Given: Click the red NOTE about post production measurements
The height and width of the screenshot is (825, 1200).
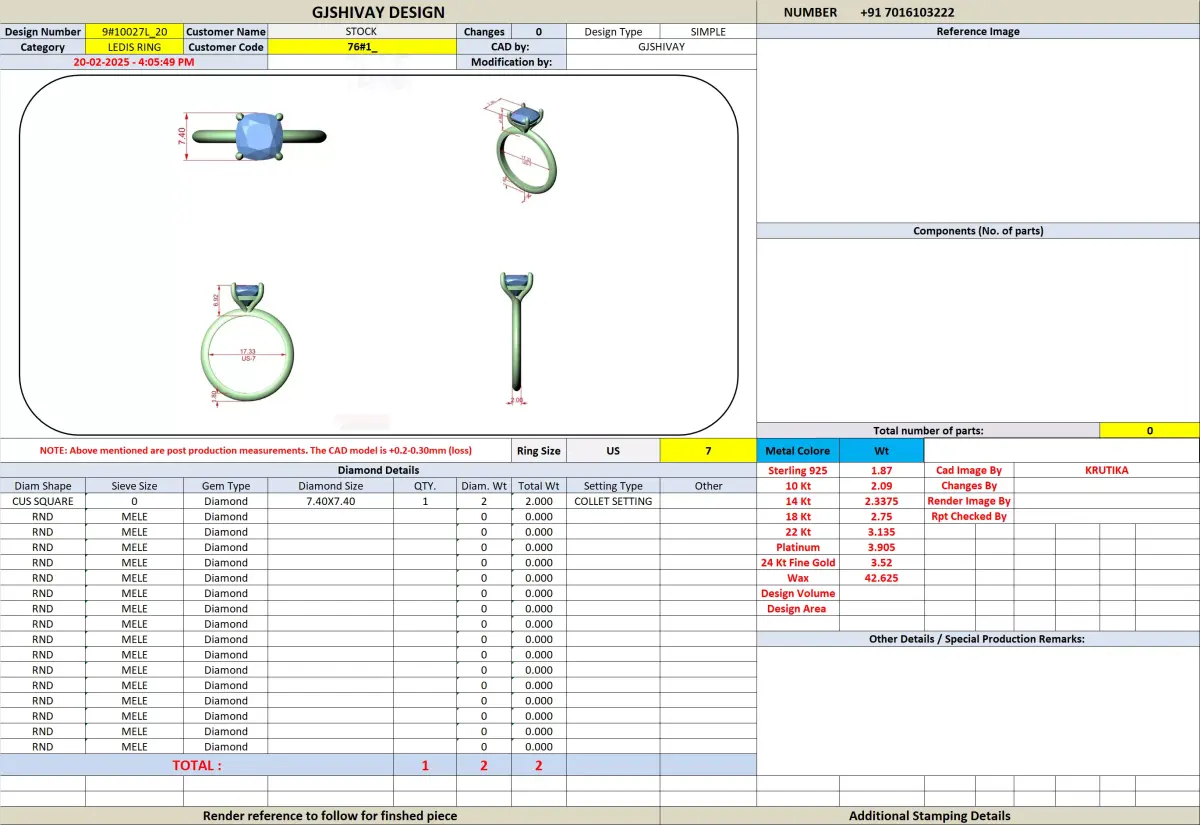Looking at the screenshot, I should point(256,451).
